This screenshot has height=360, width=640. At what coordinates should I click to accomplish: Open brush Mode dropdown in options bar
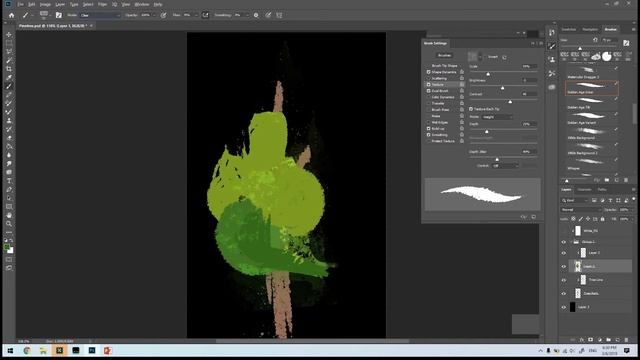[100, 15]
